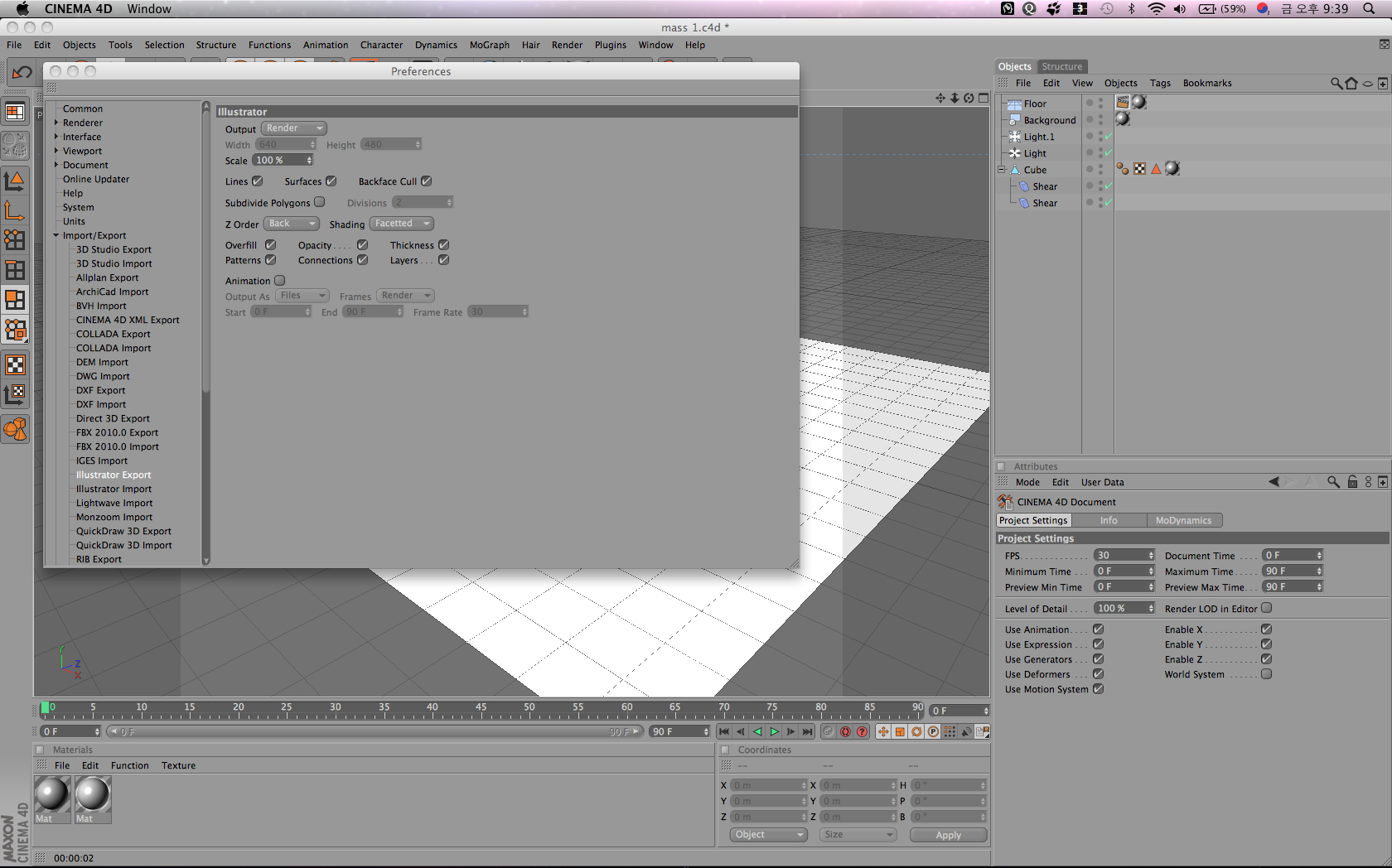
Task: Click the search icon in Objects manager
Action: [1336, 83]
